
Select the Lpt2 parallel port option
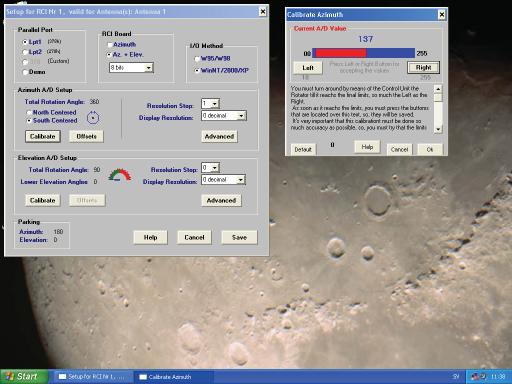pos(24,52)
